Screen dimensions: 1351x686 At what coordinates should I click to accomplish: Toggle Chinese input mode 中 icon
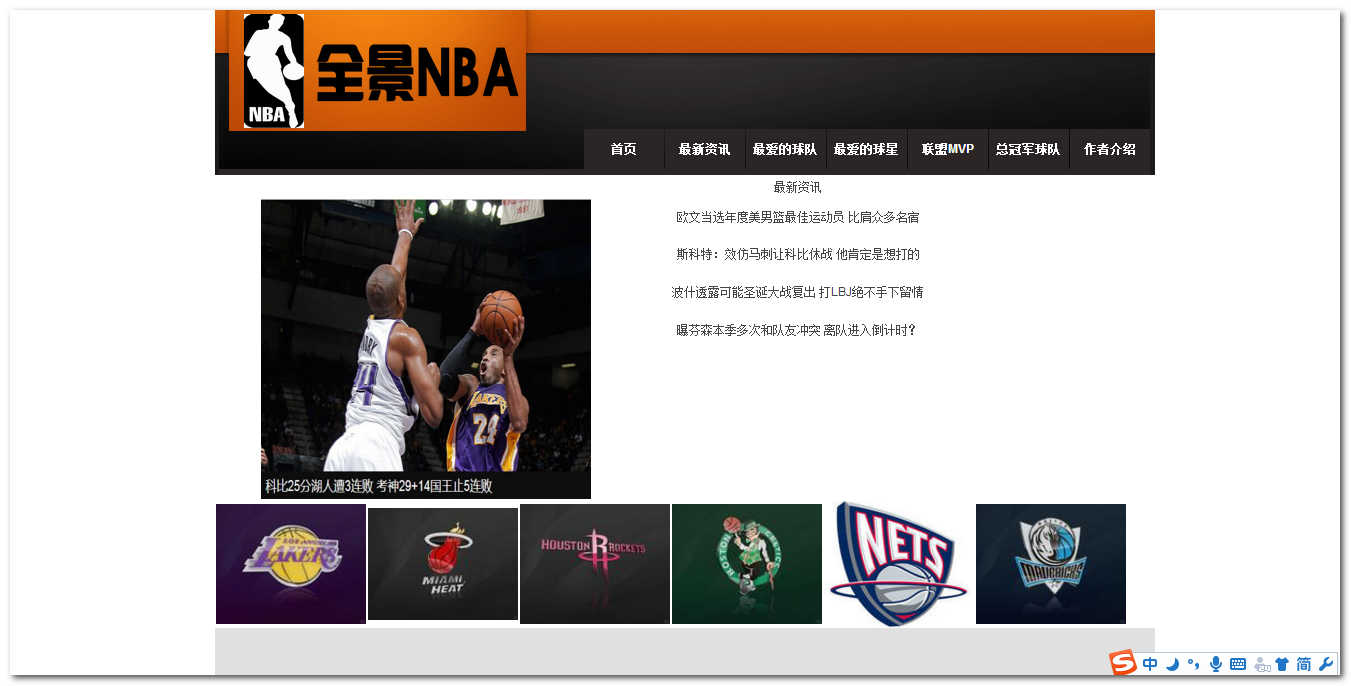pyautogui.click(x=1150, y=664)
